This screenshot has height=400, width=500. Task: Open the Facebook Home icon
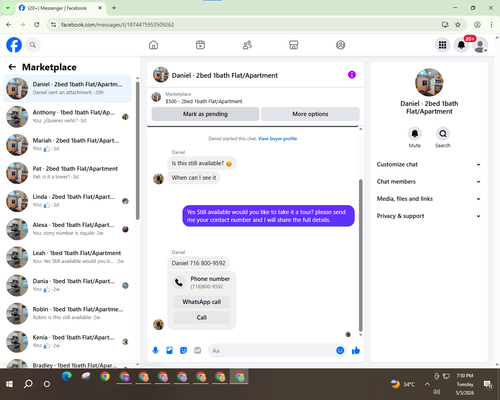(x=153, y=45)
